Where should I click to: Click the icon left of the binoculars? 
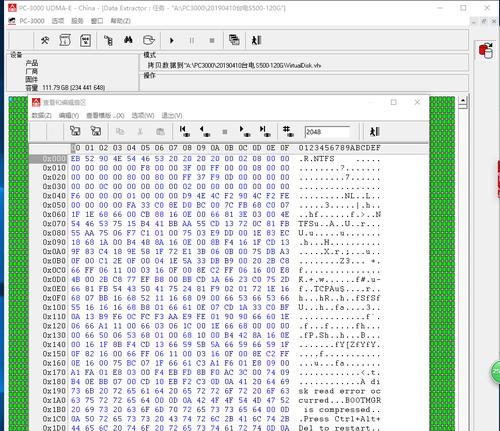click(108, 40)
